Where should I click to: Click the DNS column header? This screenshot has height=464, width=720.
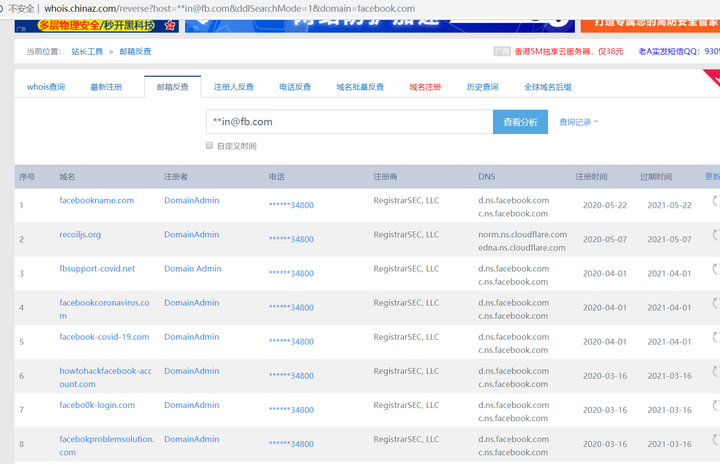[487, 177]
